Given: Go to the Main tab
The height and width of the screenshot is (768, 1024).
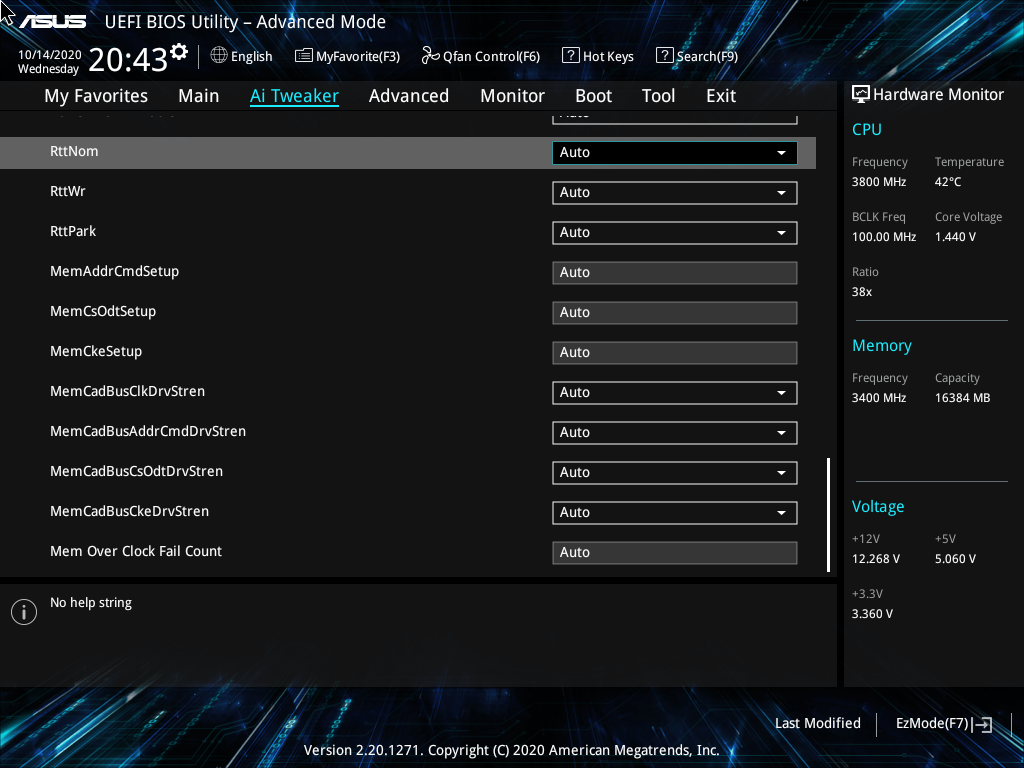Looking at the screenshot, I should pyautogui.click(x=199, y=96).
